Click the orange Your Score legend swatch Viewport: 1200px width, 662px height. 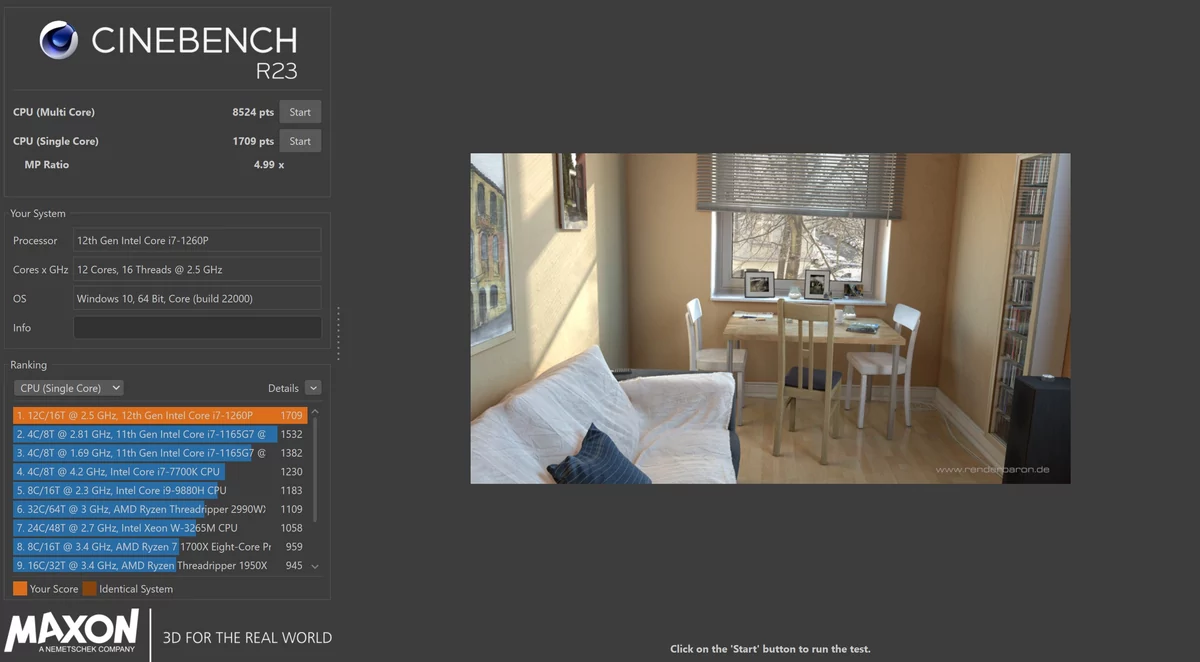pyautogui.click(x=20, y=589)
